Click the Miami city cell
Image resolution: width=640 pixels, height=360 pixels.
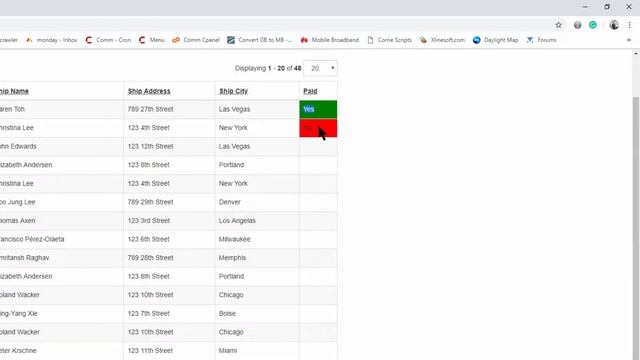(x=257, y=351)
